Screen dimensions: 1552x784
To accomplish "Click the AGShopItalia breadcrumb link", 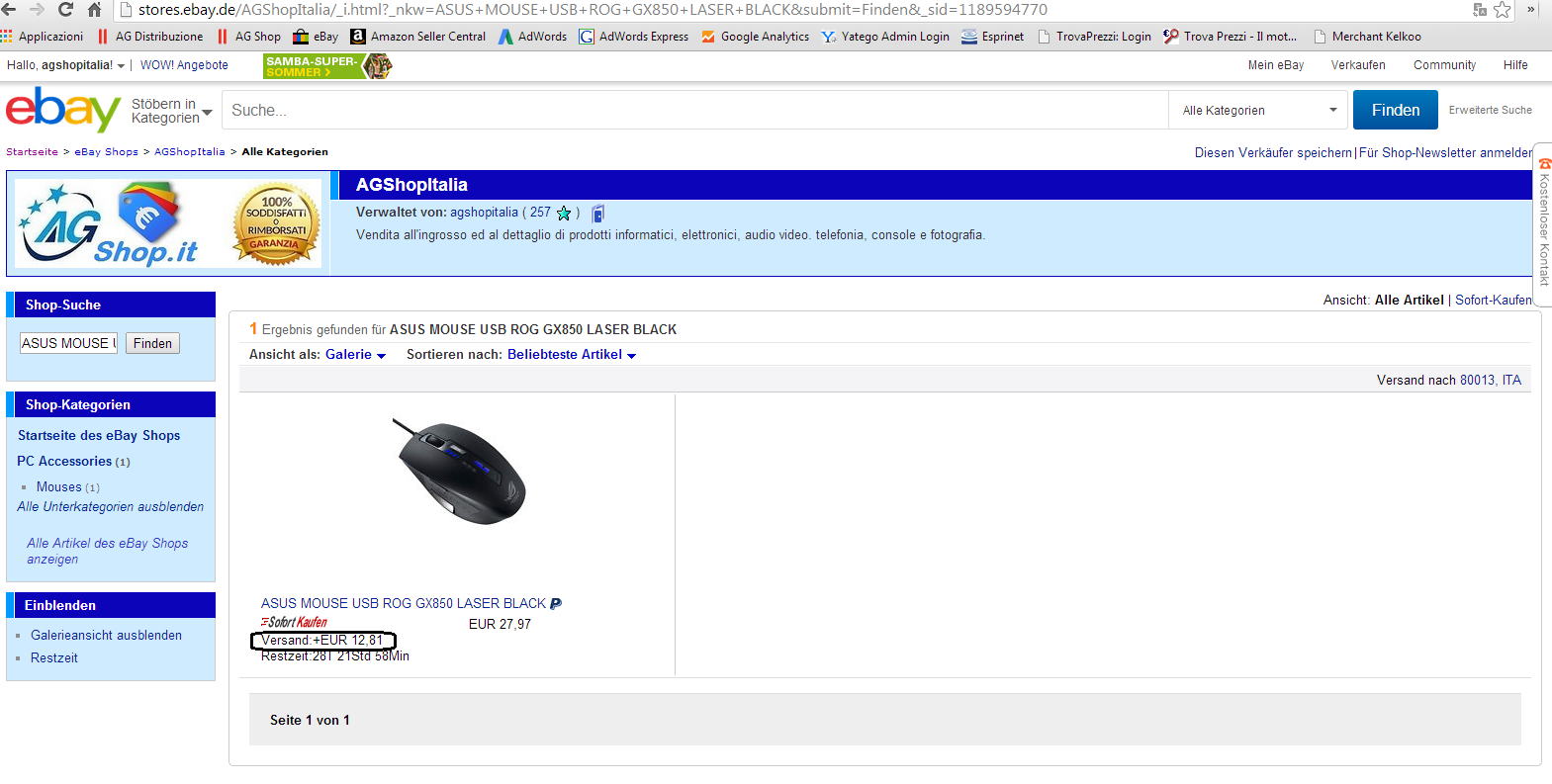I will 190,152.
